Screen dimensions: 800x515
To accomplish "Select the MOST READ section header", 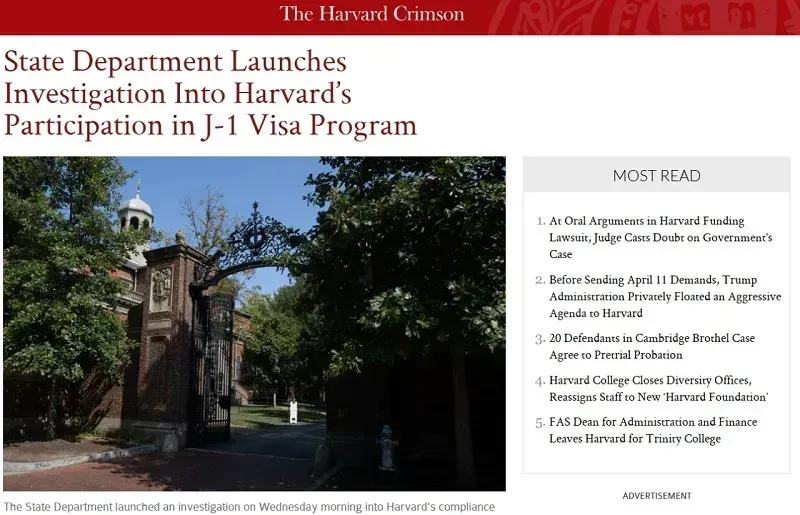I will click(656, 176).
